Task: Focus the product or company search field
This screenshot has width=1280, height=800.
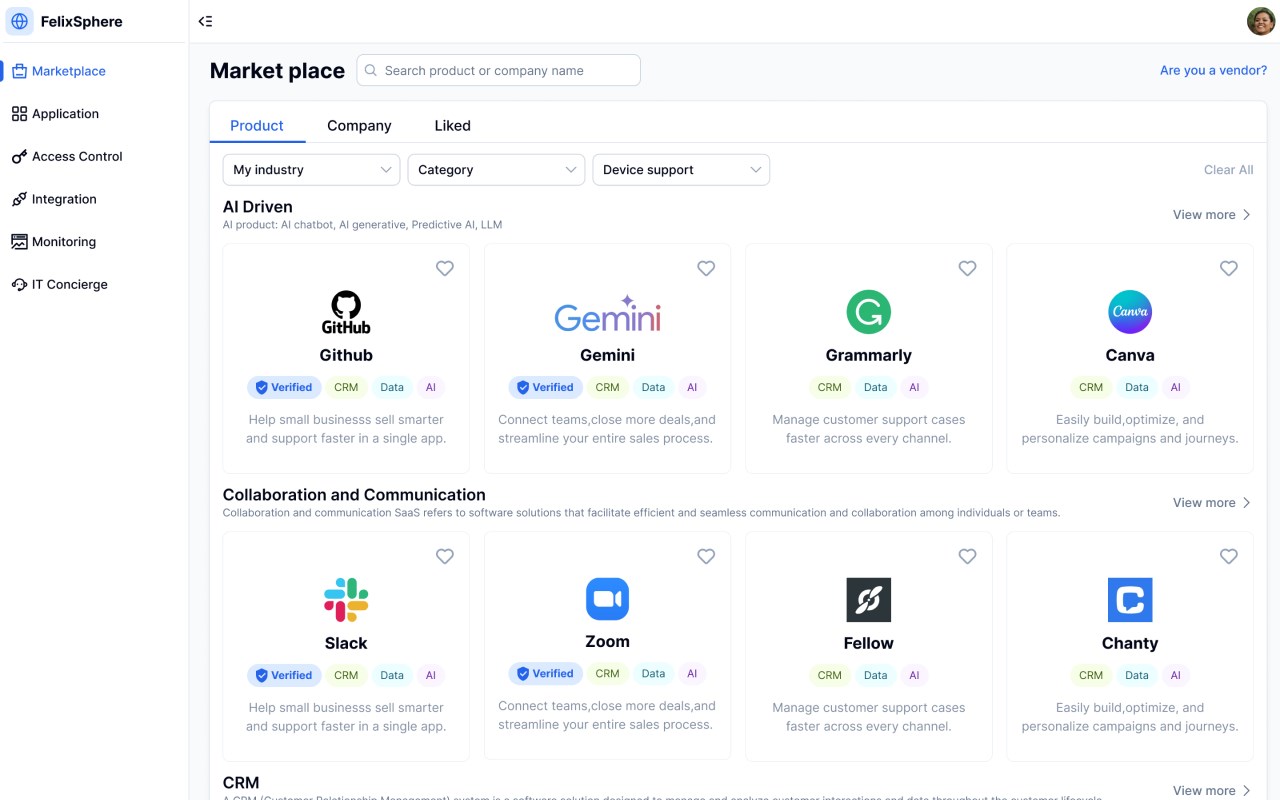Action: coord(498,70)
